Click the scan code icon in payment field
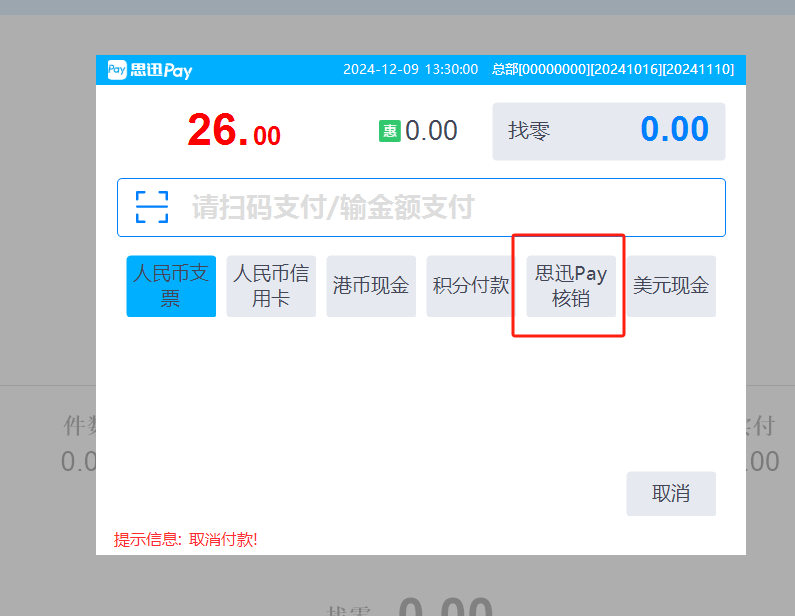 click(152, 207)
